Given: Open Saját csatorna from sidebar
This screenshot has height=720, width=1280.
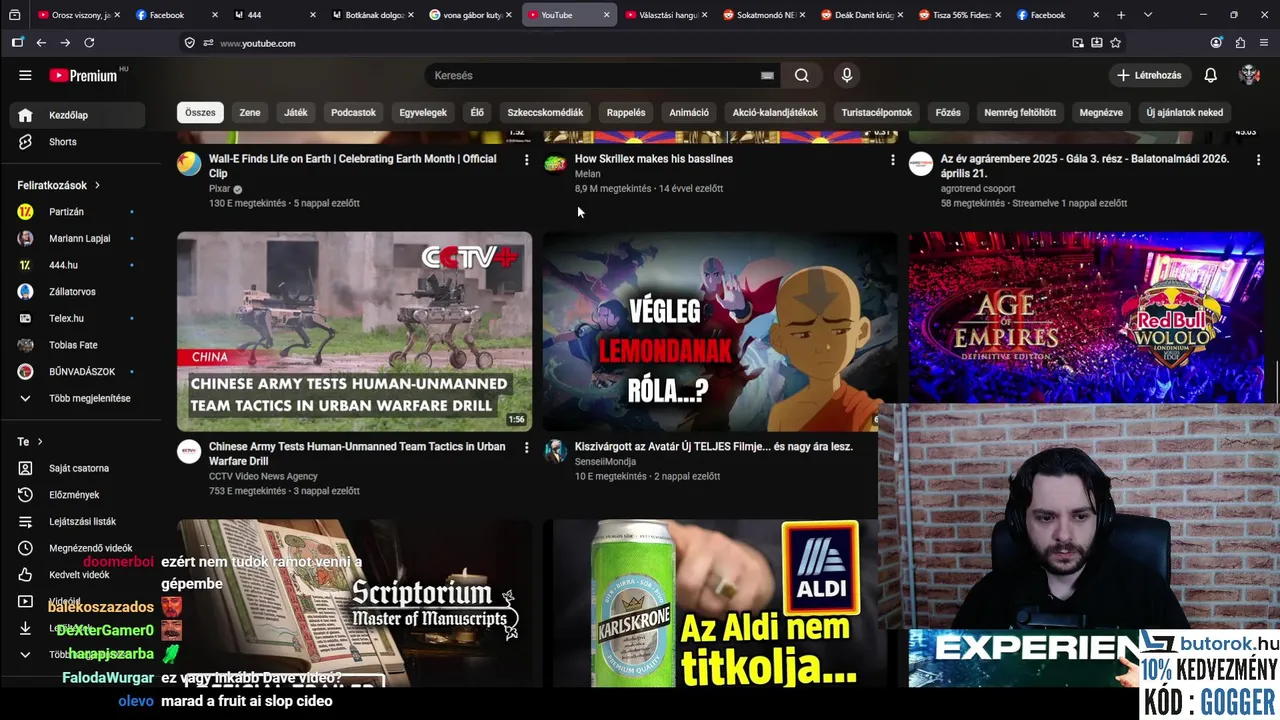Looking at the screenshot, I should pyautogui.click(x=78, y=468).
